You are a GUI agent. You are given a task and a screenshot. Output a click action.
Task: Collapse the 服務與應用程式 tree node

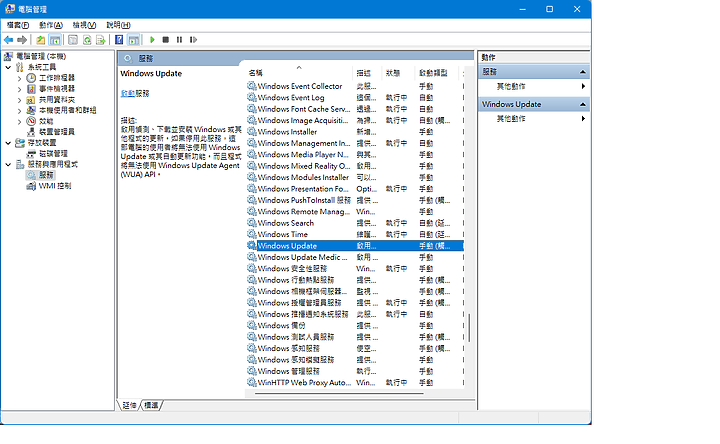pos(8,164)
